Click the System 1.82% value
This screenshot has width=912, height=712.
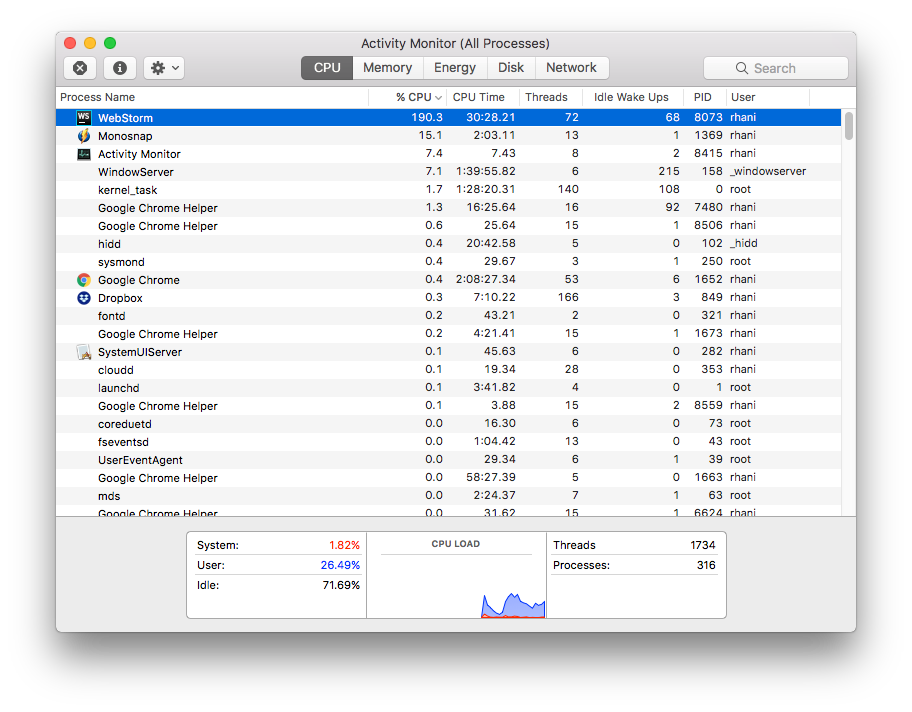pos(344,545)
